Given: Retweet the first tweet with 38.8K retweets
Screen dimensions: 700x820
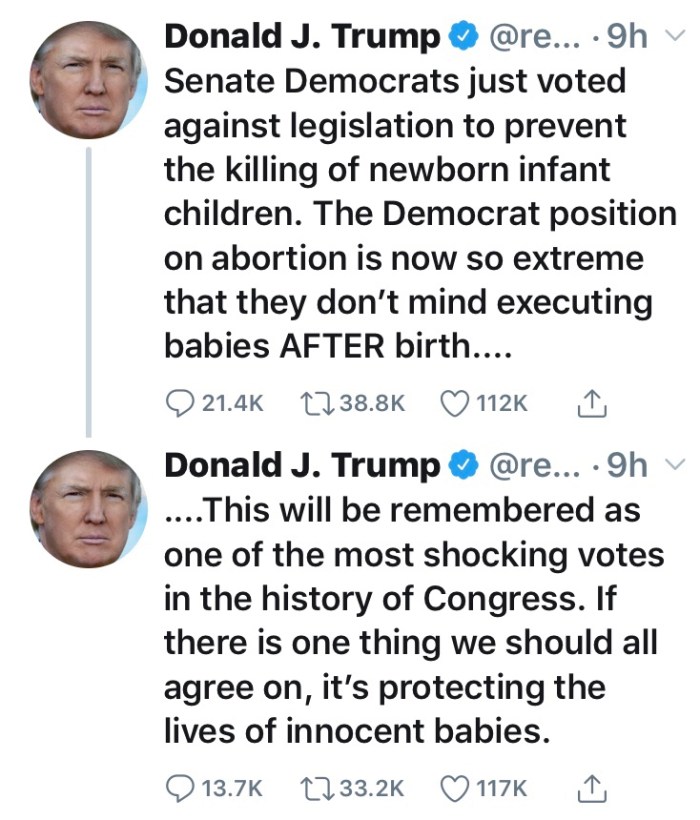Looking at the screenshot, I should point(317,403).
